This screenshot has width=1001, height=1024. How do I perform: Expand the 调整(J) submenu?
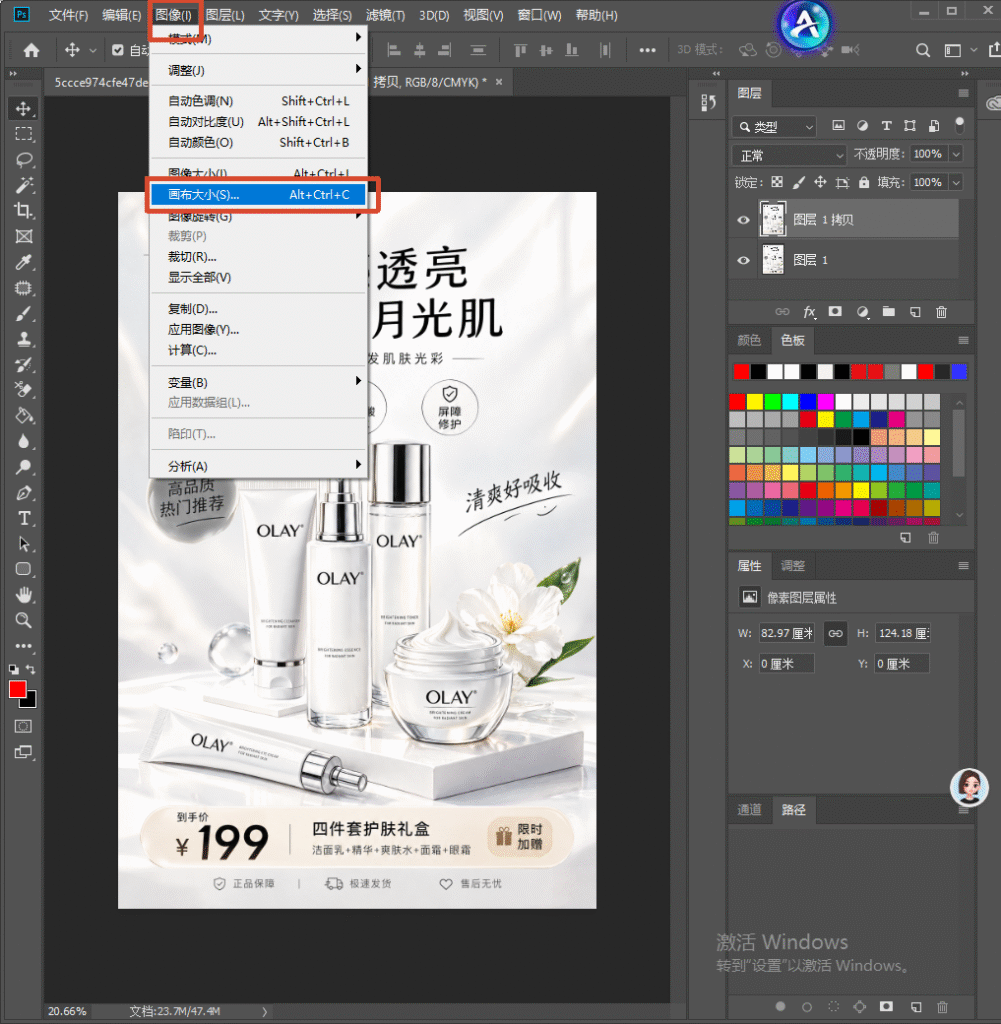(x=257, y=70)
